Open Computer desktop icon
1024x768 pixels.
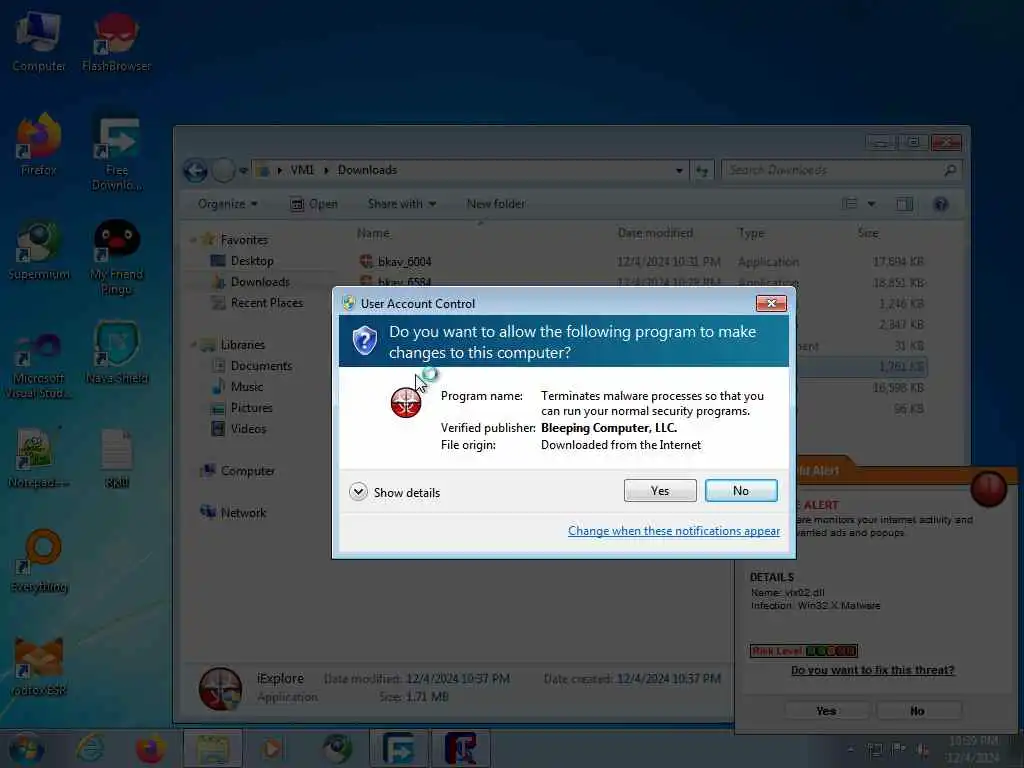(x=39, y=41)
